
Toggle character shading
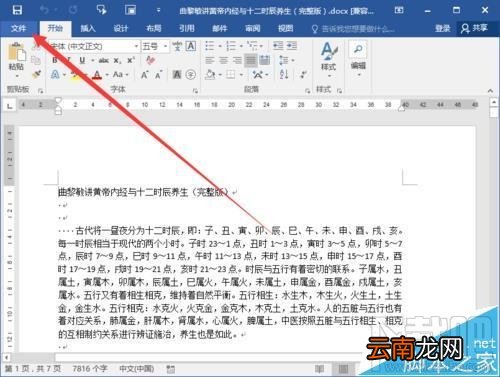click(x=177, y=74)
